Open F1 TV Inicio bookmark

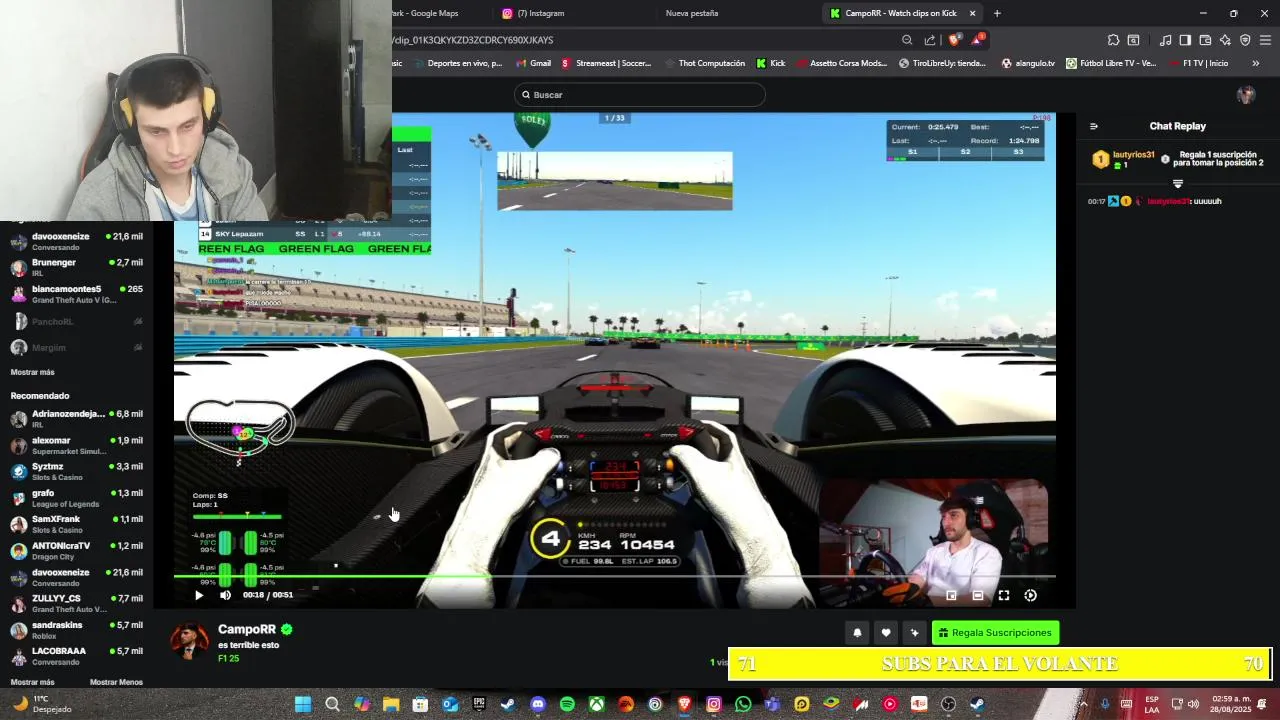tap(1197, 63)
